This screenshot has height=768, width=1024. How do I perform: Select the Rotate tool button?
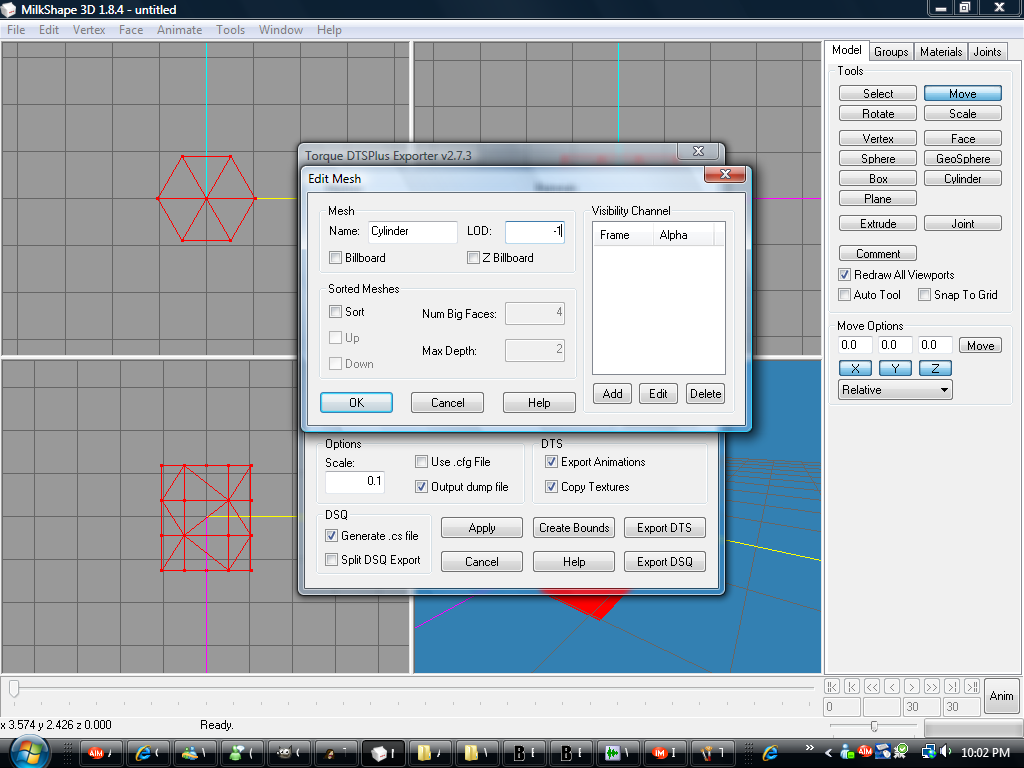pos(878,114)
